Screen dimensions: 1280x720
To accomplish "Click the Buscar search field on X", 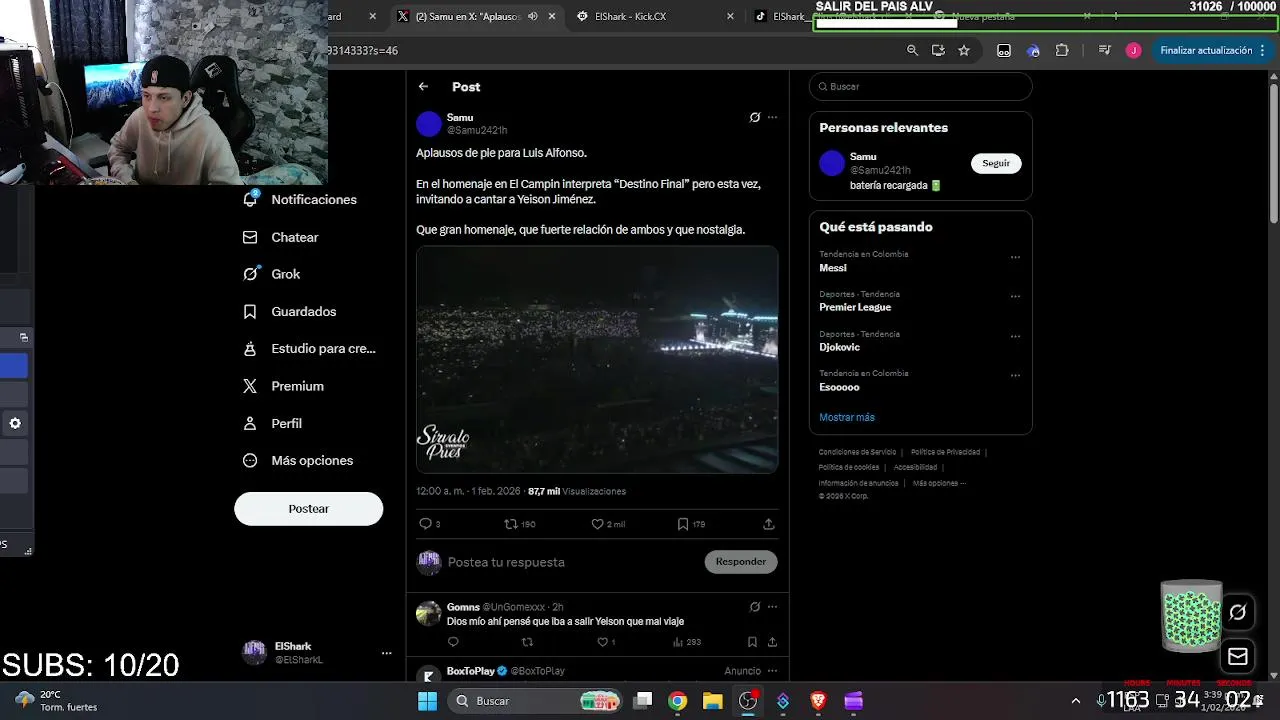I will 920,86.
